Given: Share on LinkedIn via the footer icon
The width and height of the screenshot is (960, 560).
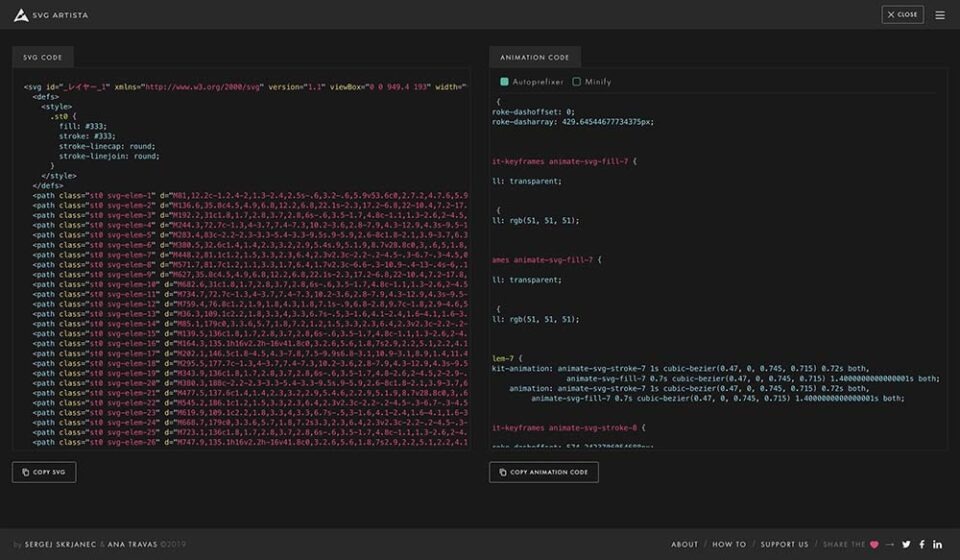Looking at the screenshot, I should click(938, 544).
